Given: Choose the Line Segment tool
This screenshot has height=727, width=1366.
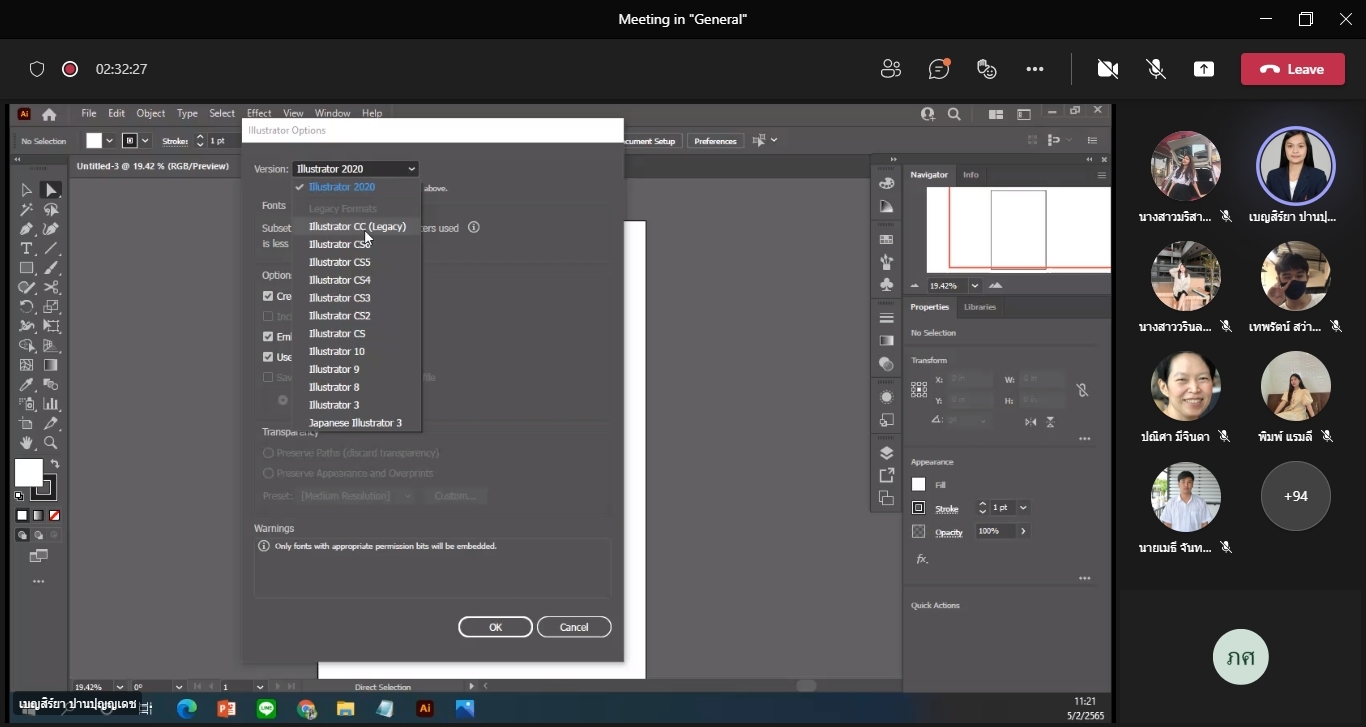Looking at the screenshot, I should [x=51, y=248].
